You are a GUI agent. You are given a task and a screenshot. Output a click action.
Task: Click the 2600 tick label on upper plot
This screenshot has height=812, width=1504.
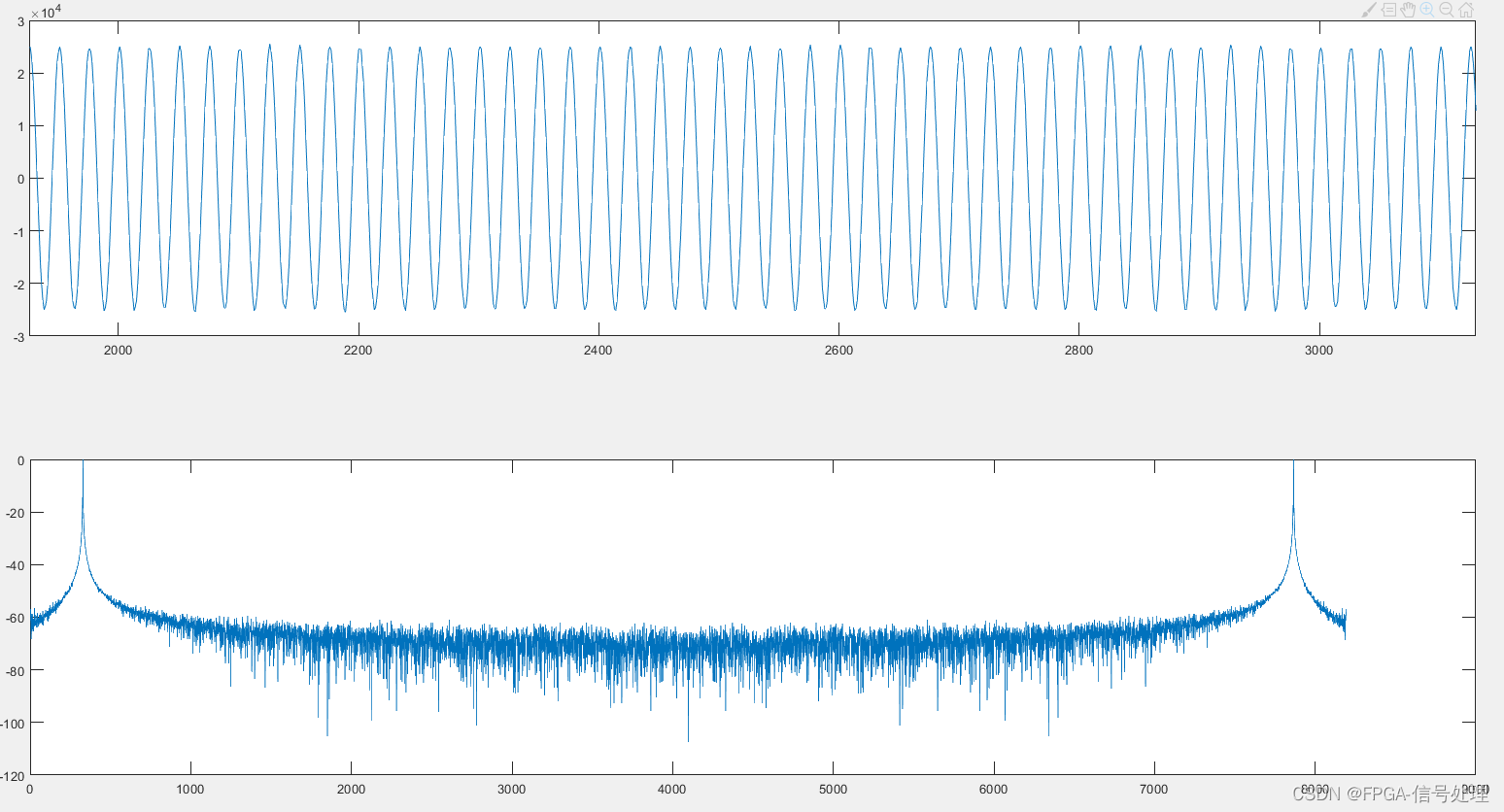[x=838, y=351]
